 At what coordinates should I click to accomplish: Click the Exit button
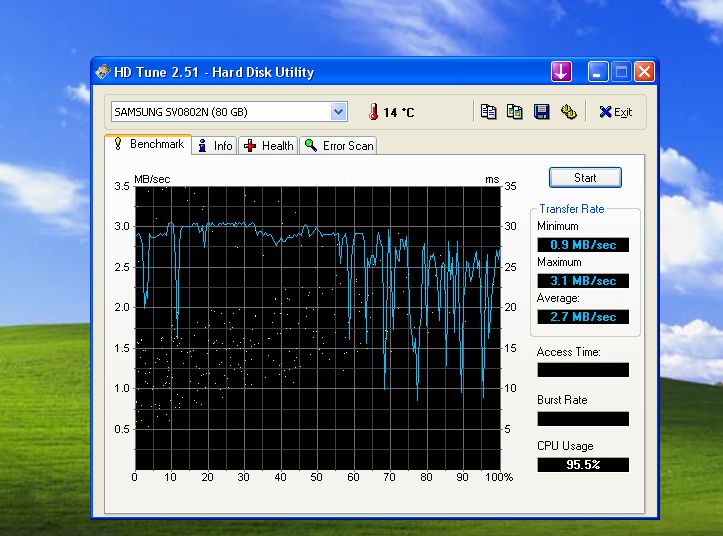[x=616, y=112]
